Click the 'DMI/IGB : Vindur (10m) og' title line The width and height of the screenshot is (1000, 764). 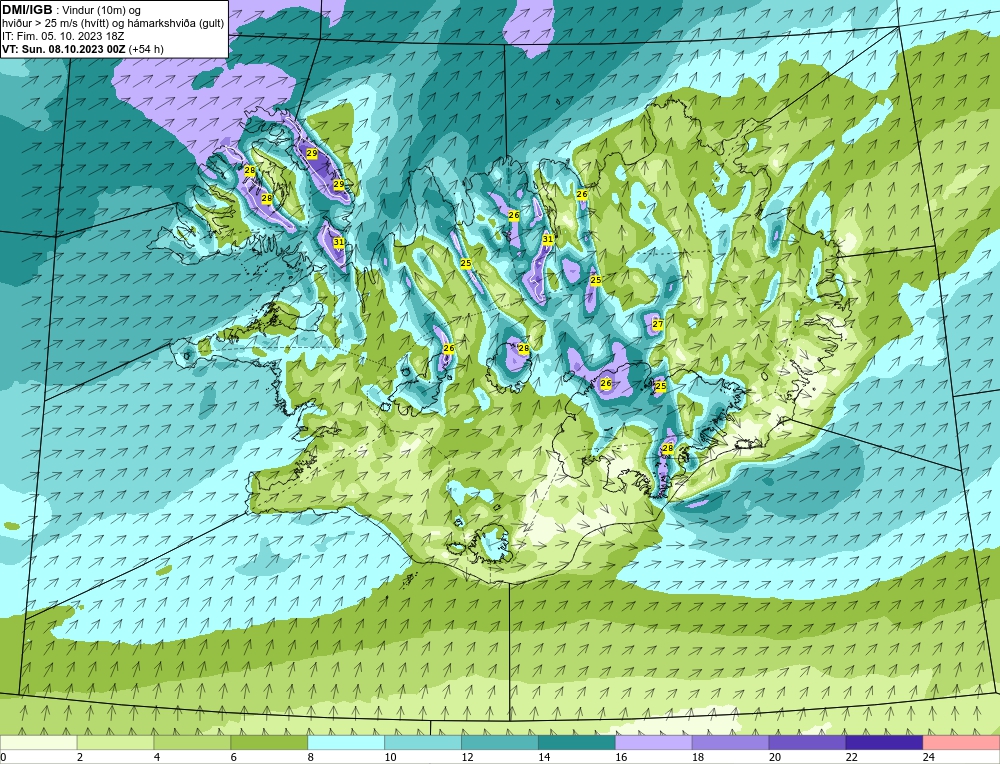[x=72, y=10]
